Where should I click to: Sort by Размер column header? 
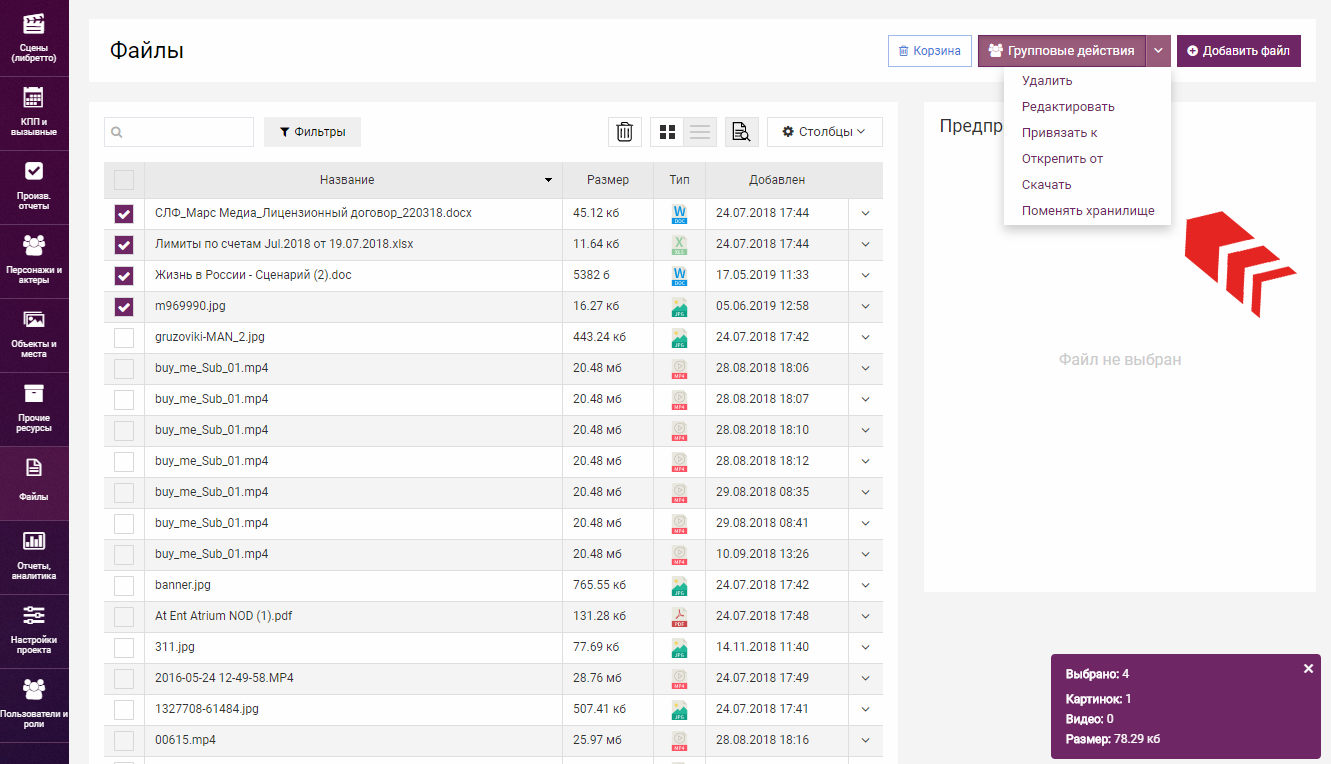[x=608, y=180]
